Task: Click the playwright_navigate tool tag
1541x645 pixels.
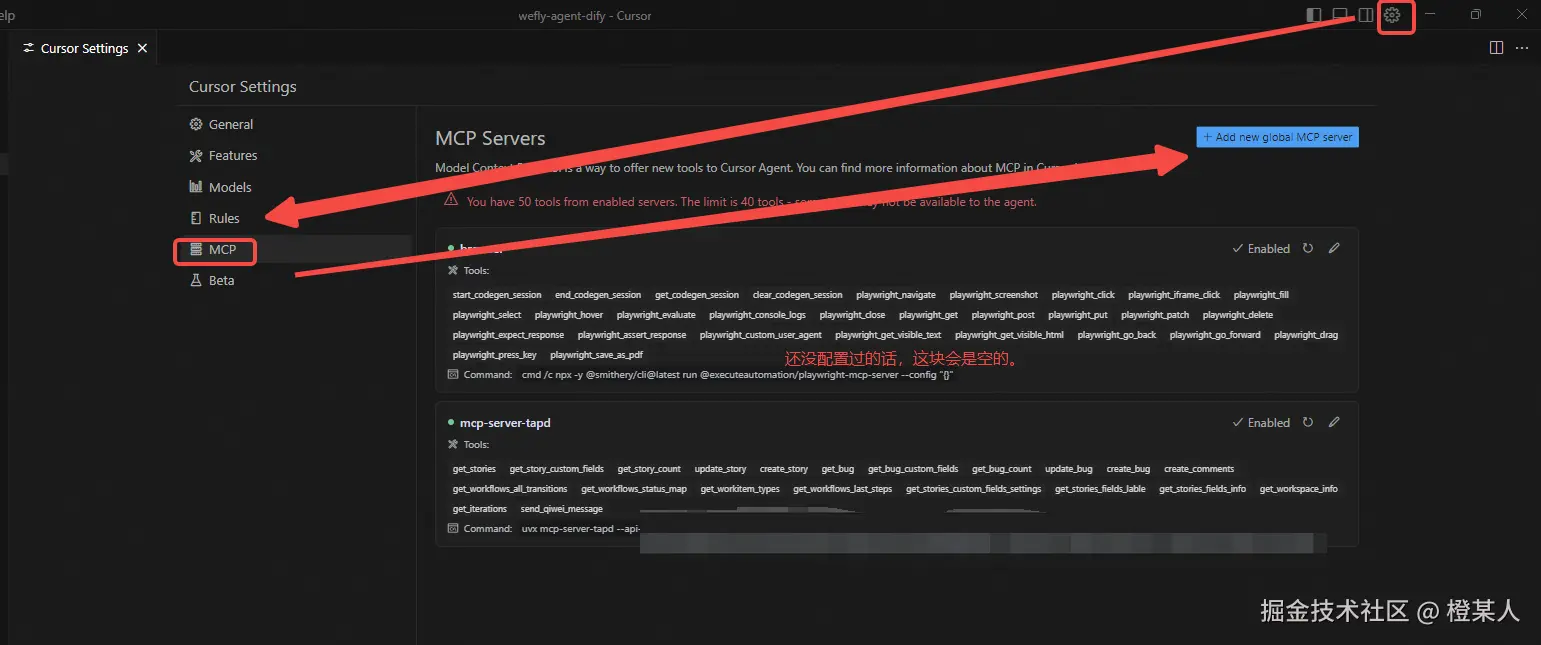Action: (x=896, y=295)
